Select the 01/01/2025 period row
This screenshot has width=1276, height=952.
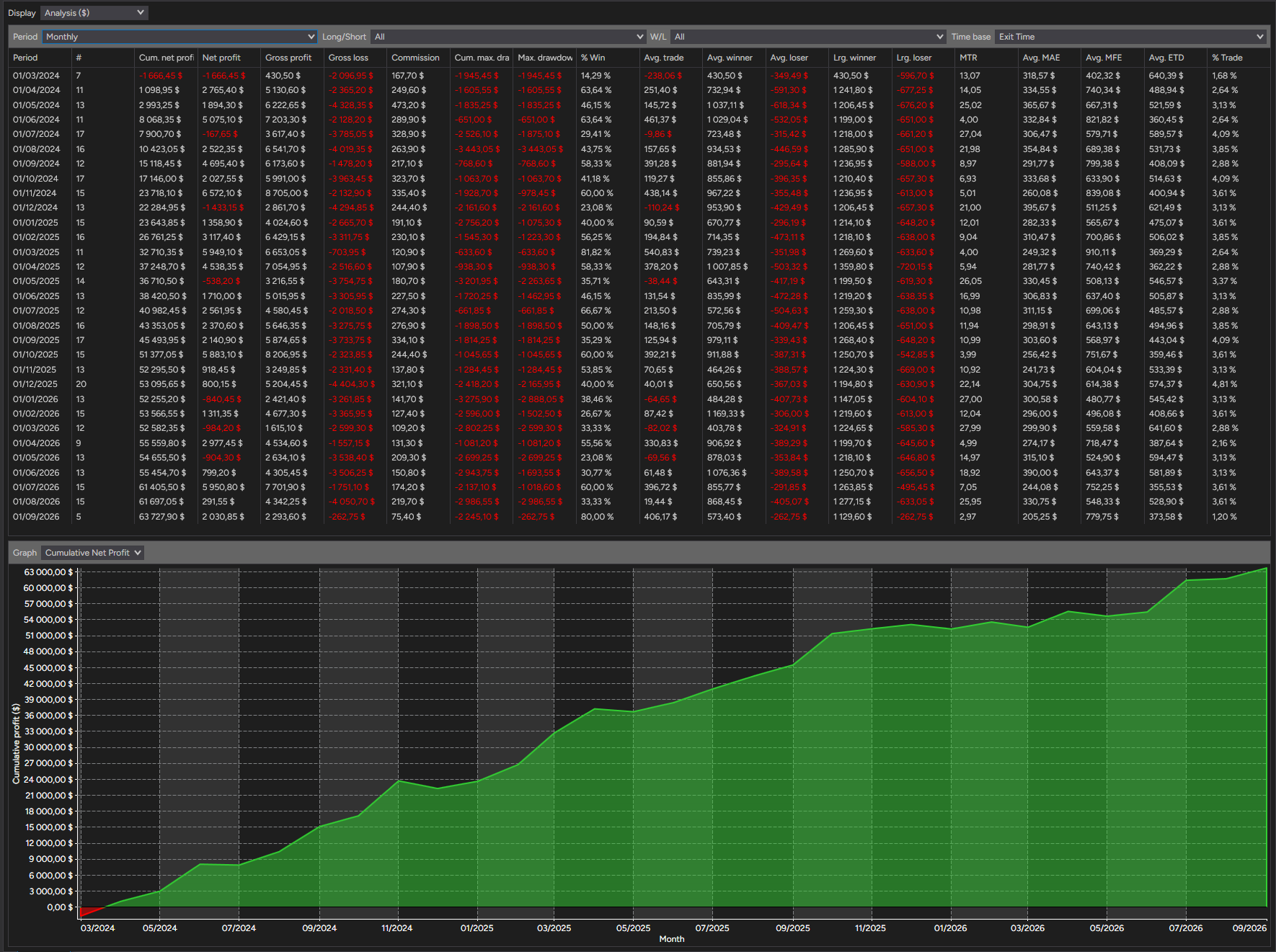(x=639, y=223)
